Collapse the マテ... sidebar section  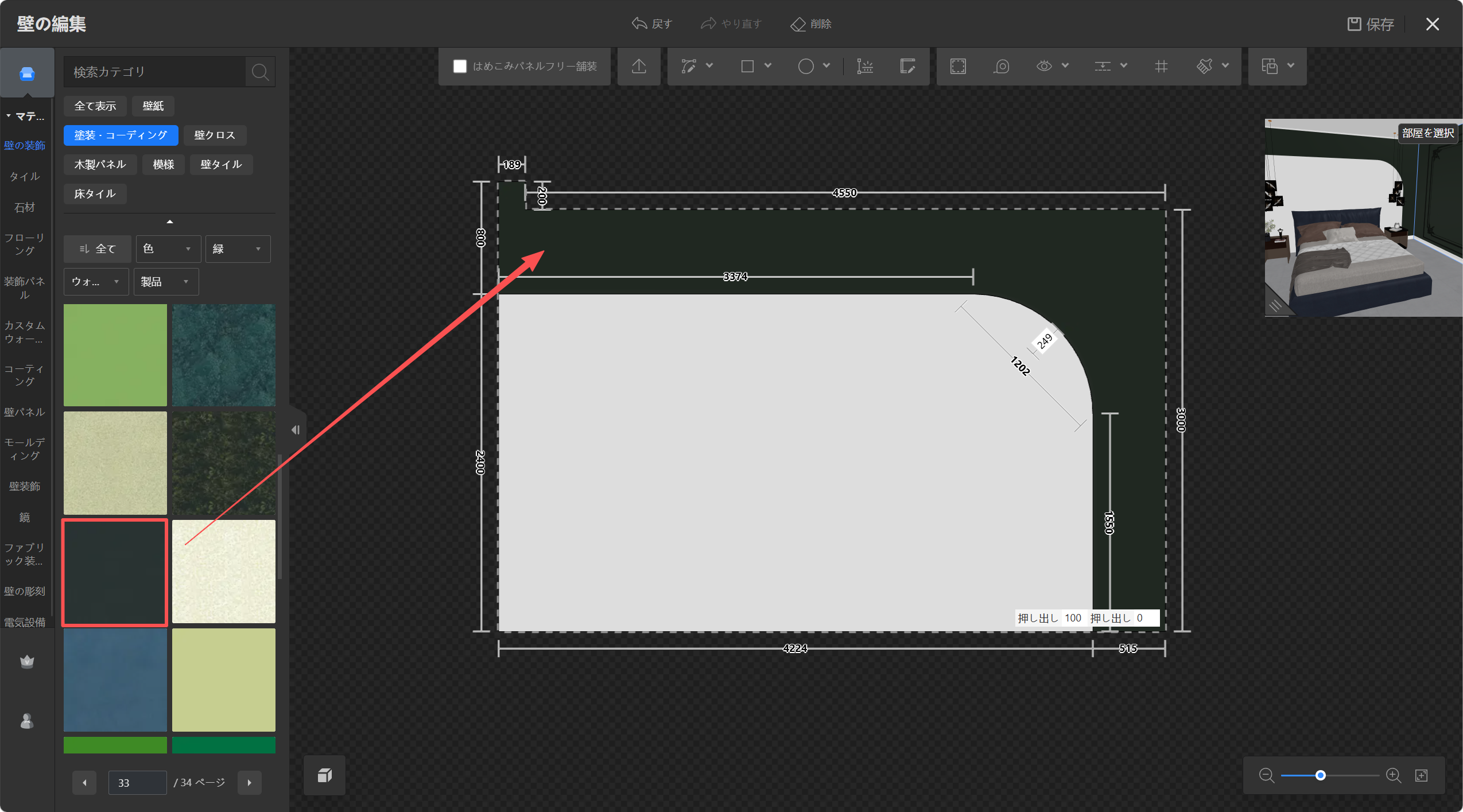25,116
